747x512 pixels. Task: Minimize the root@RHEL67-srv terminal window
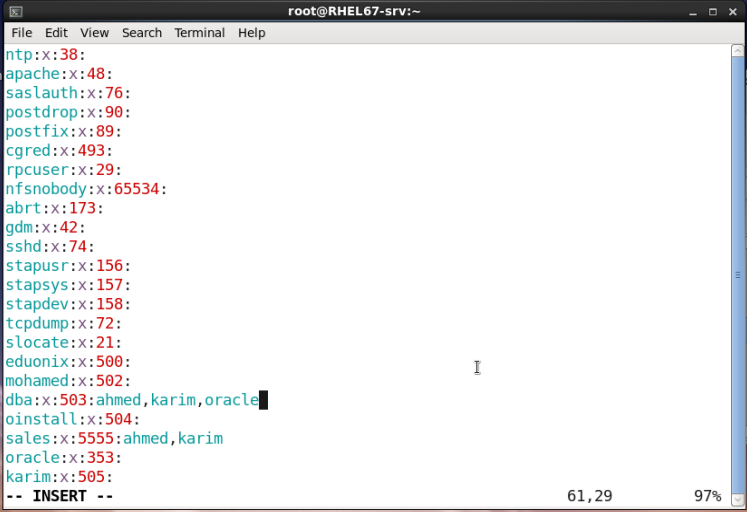tap(692, 11)
